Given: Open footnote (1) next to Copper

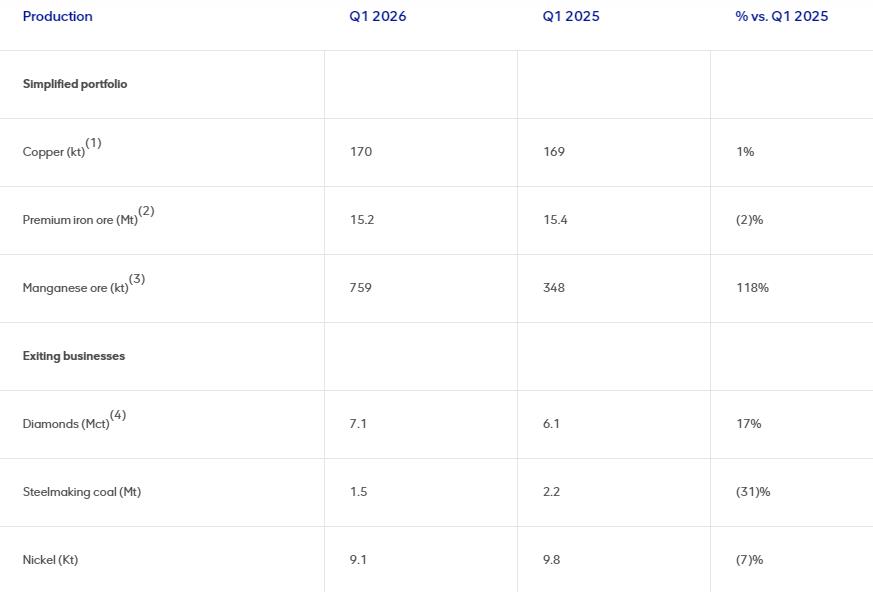Looking at the screenshot, I should click(x=93, y=143).
